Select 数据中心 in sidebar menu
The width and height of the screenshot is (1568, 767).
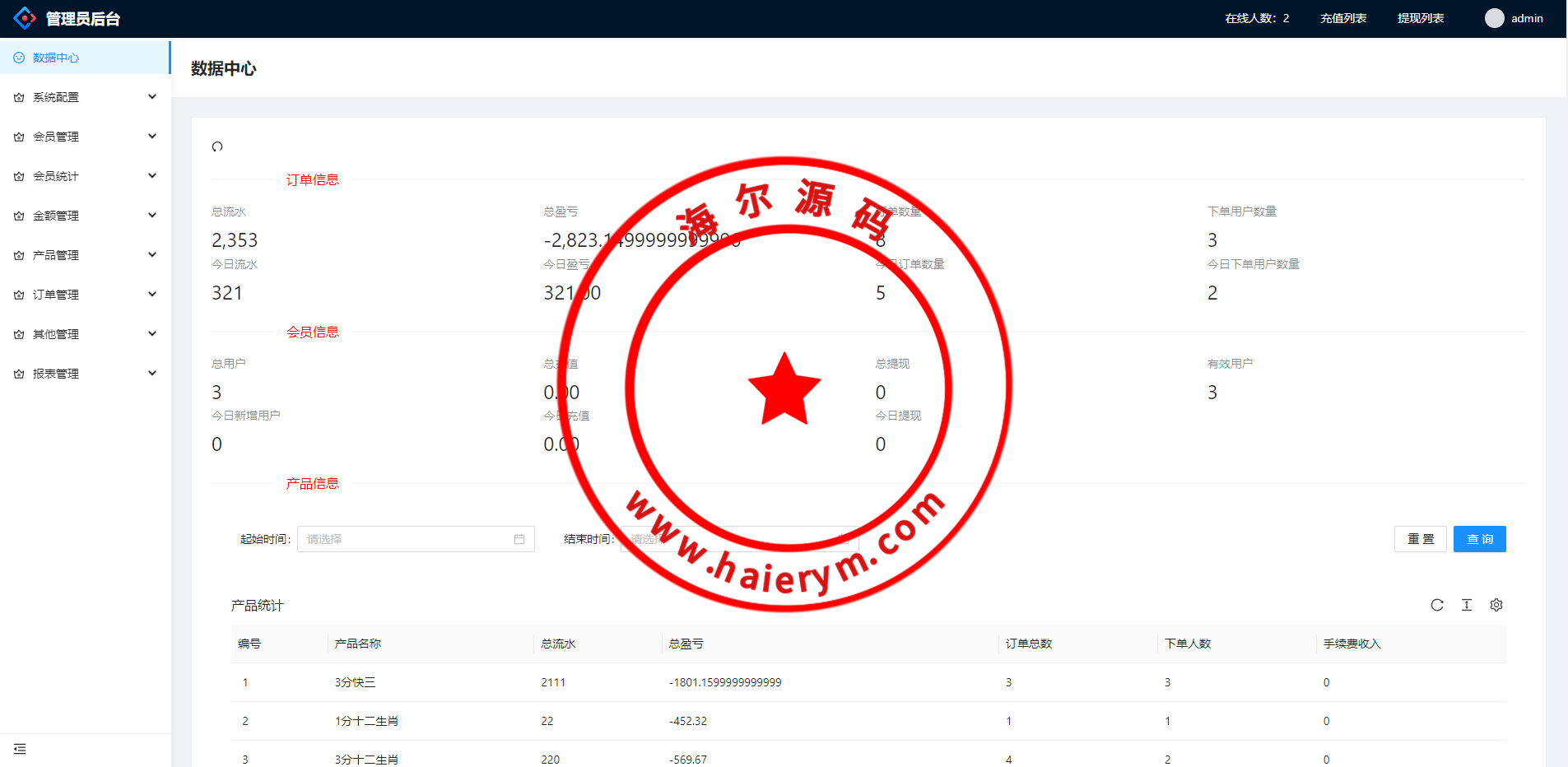(56, 58)
